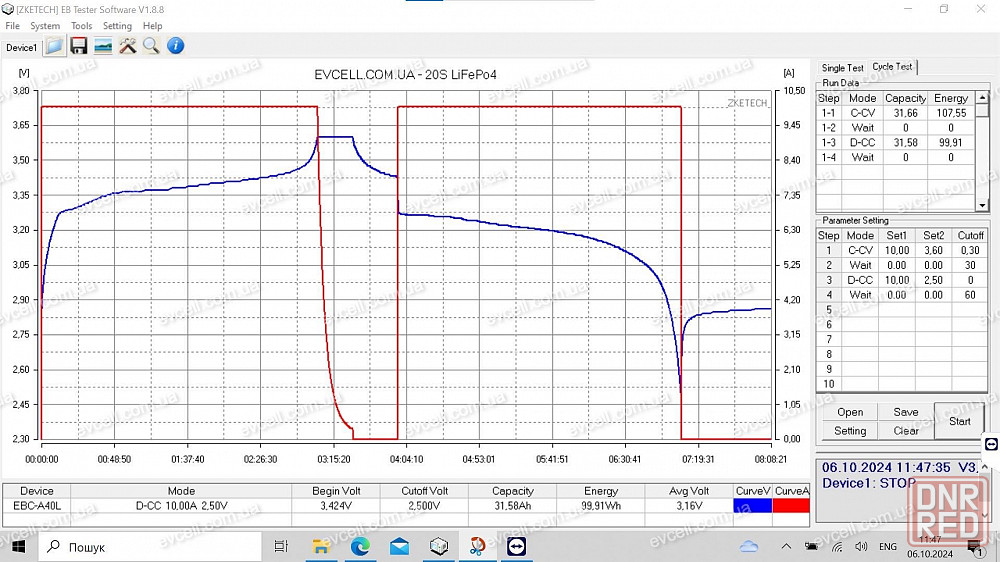Click the Save button
The height and width of the screenshot is (562, 1000).
906,412
